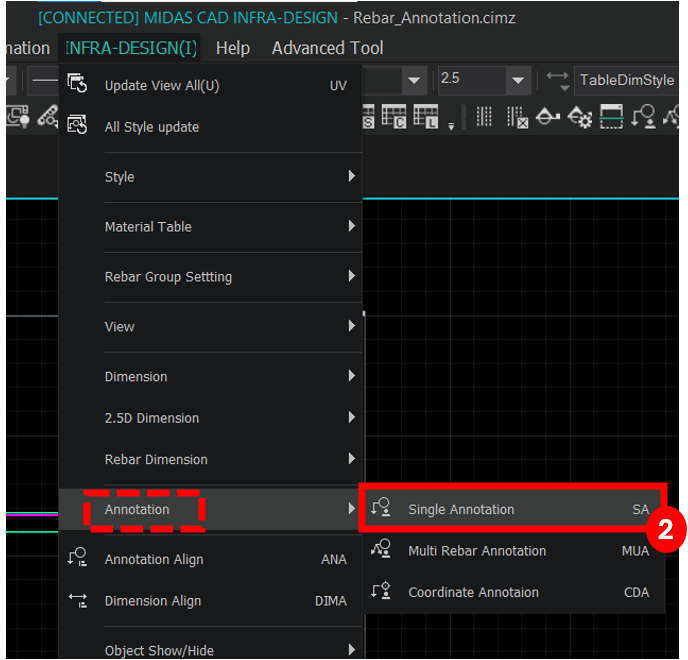Open TableDimStyle dimension style combo box
This screenshot has width=688, height=660.
(x=626, y=80)
